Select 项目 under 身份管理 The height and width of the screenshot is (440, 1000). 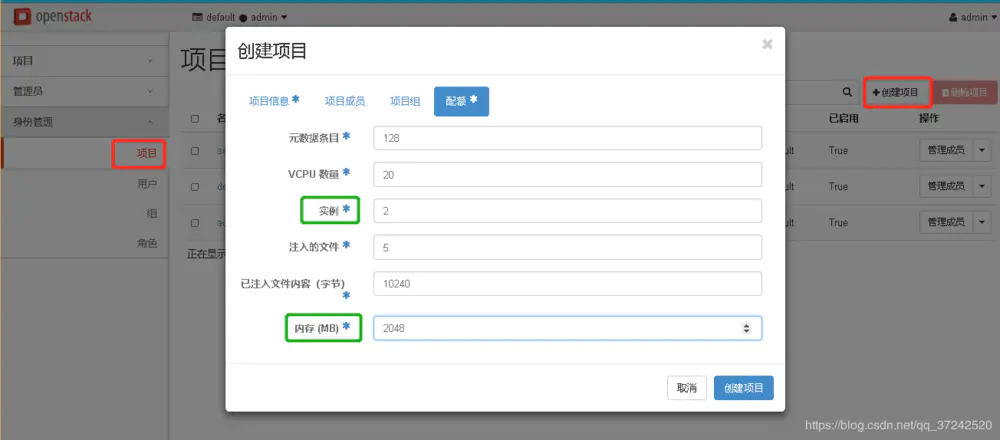[147, 153]
